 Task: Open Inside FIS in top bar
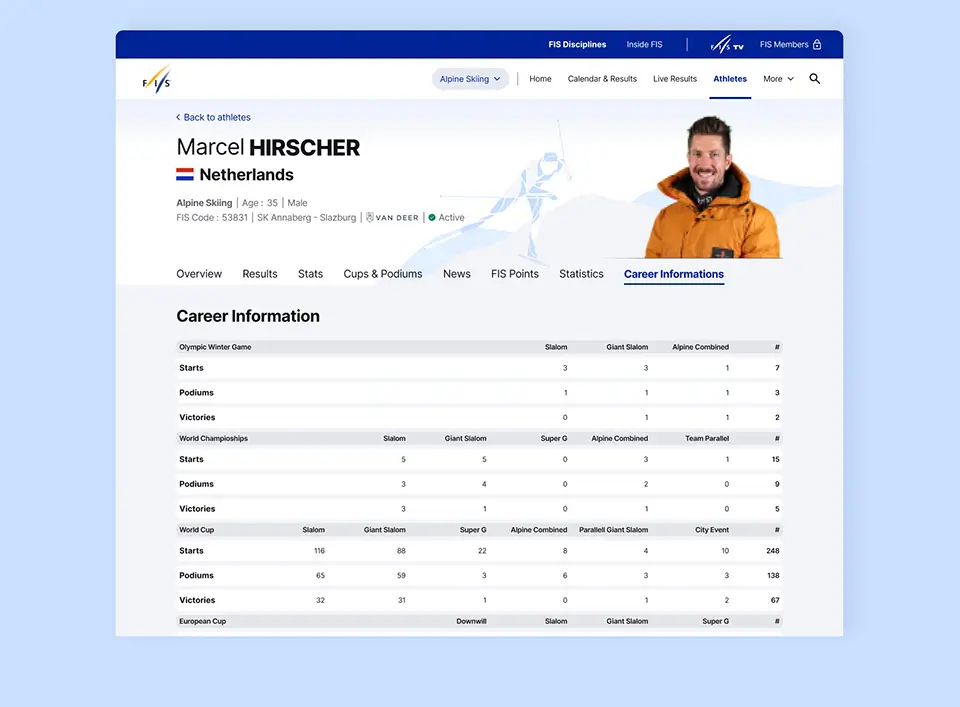(644, 45)
